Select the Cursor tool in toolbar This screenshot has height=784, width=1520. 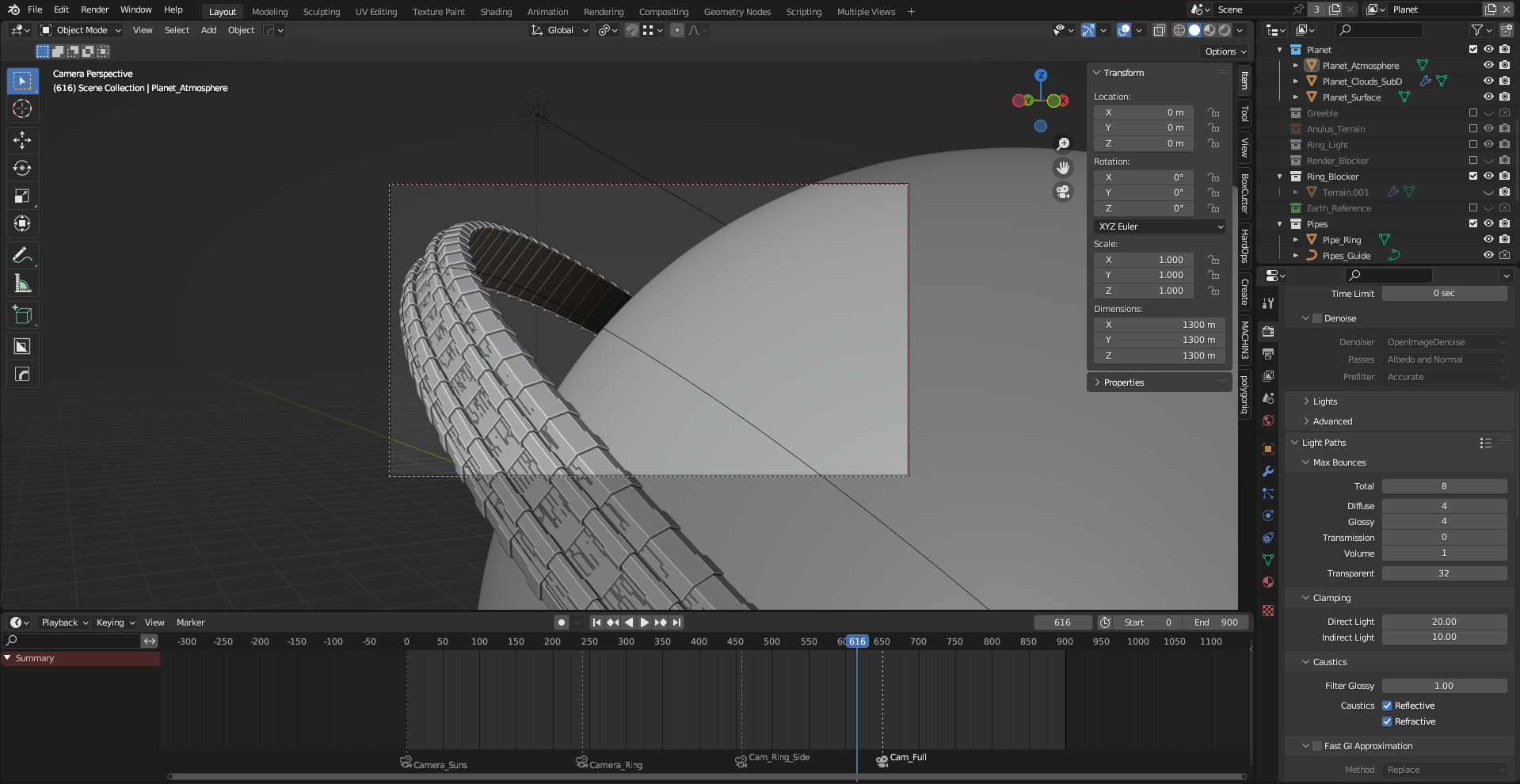pos(22,108)
